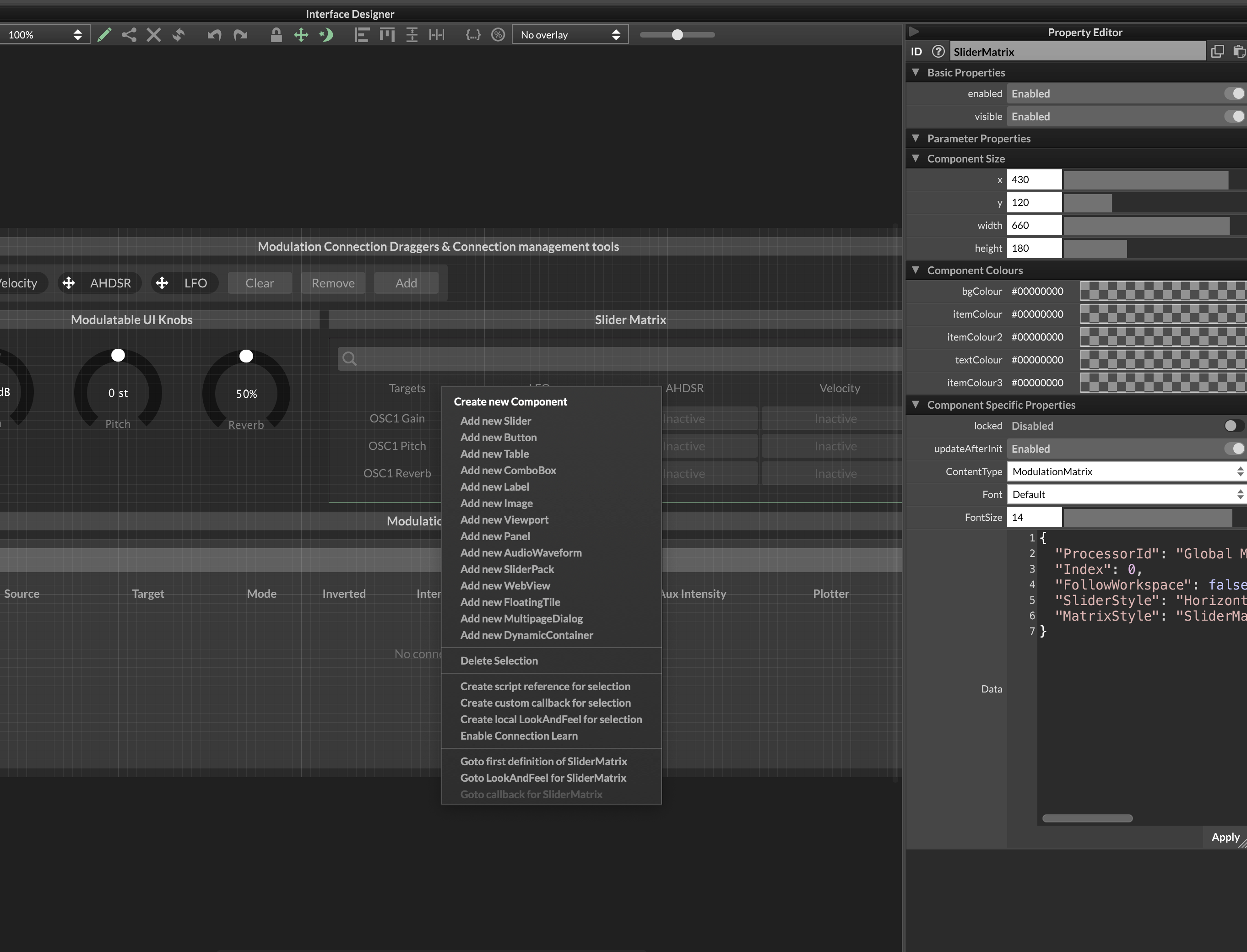Click the Clear button
Viewport: 1247px width, 952px height.
click(x=260, y=283)
